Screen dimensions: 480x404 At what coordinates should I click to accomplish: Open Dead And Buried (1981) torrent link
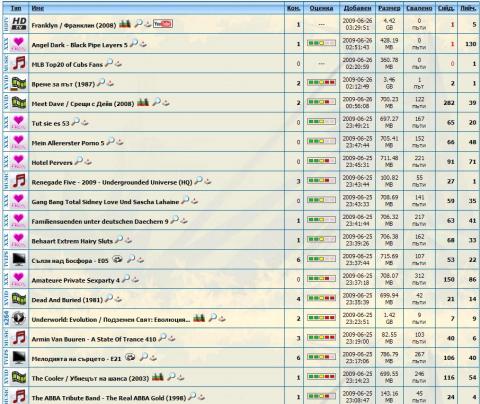click(x=67, y=300)
